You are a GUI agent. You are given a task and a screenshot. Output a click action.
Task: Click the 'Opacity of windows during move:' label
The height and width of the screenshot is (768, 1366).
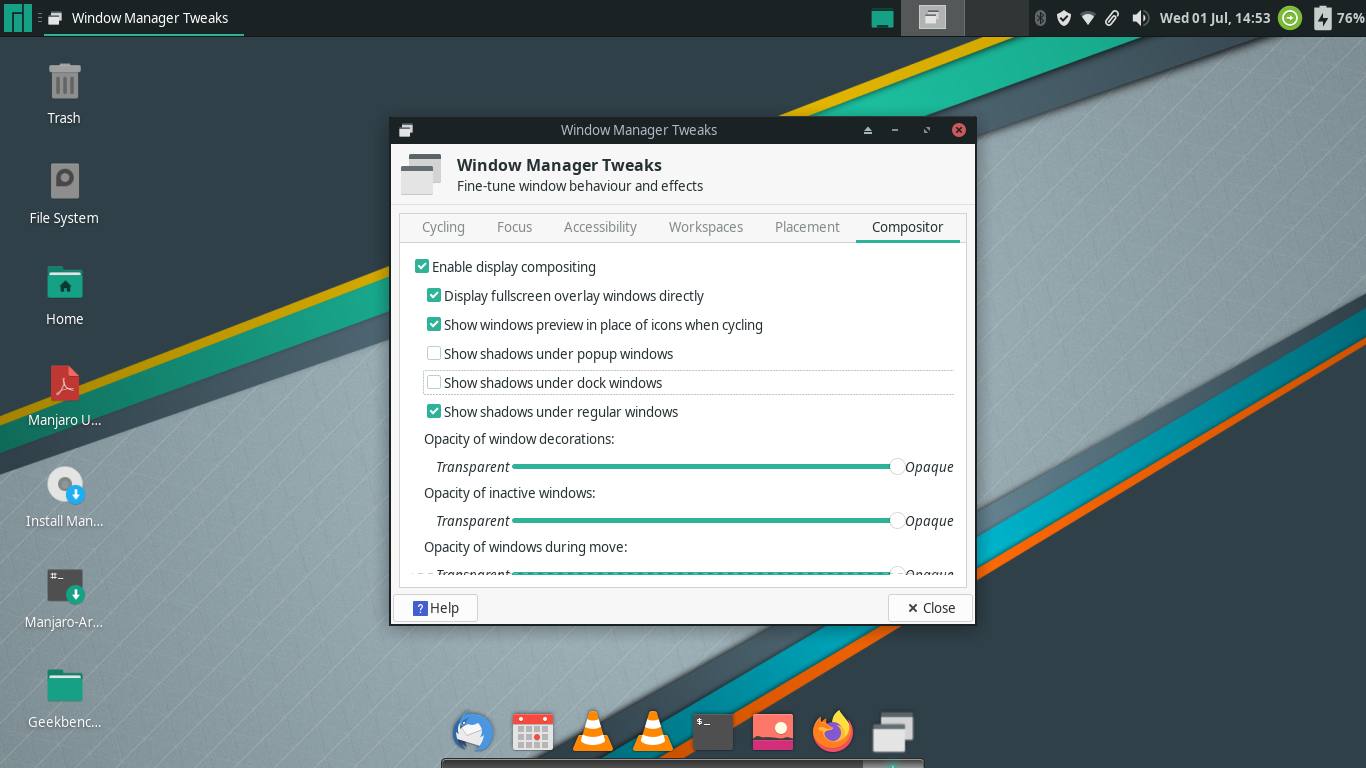point(526,547)
